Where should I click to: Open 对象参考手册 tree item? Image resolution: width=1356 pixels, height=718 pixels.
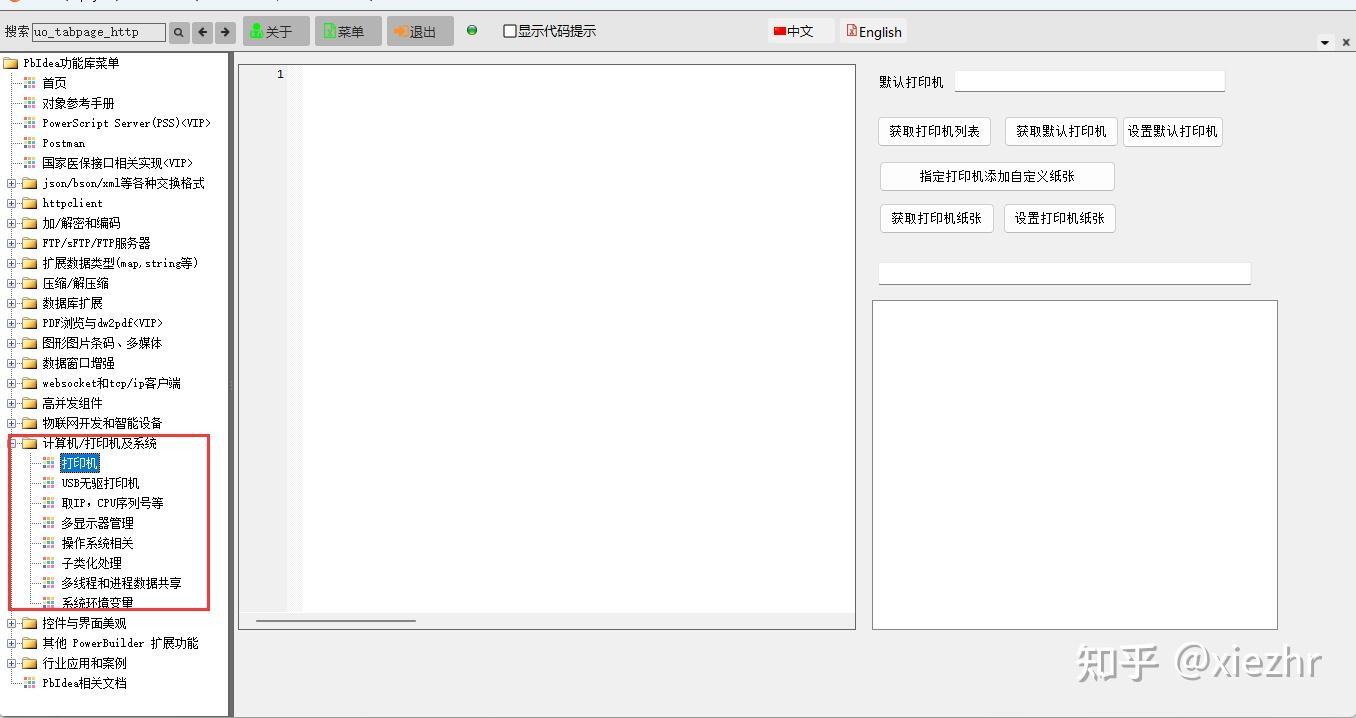(x=78, y=103)
